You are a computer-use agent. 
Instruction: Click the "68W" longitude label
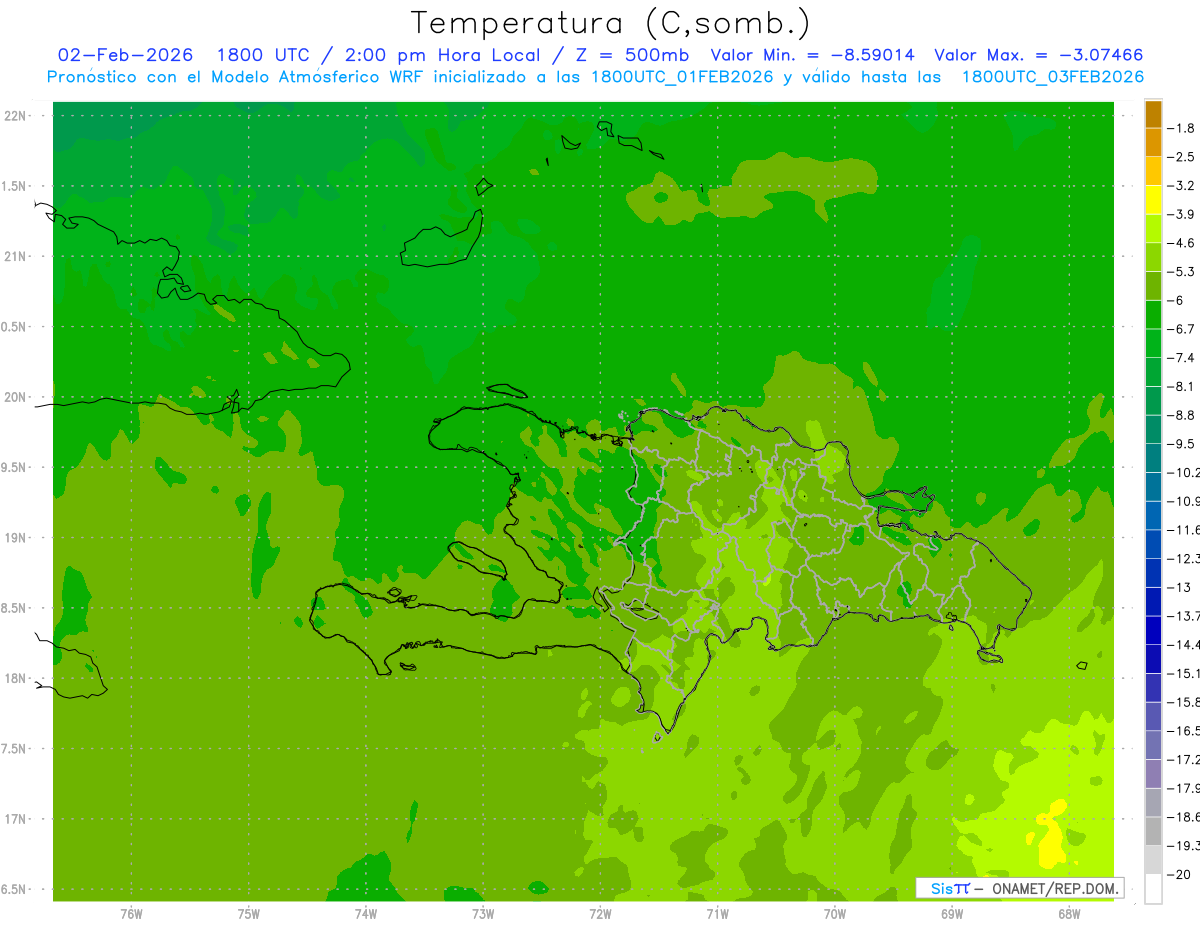1069,913
